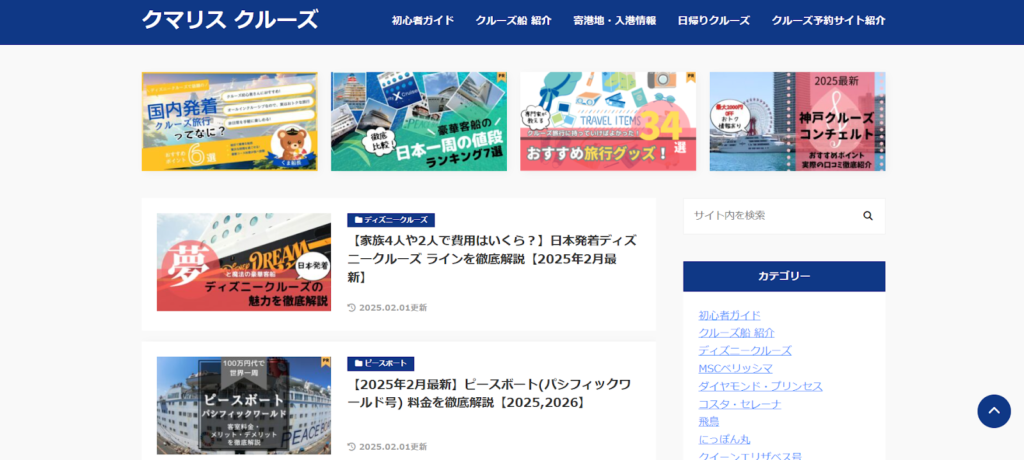Open ダイヤモンド・プリンセス category link
Screen dimensions: 1024x460
tap(761, 386)
